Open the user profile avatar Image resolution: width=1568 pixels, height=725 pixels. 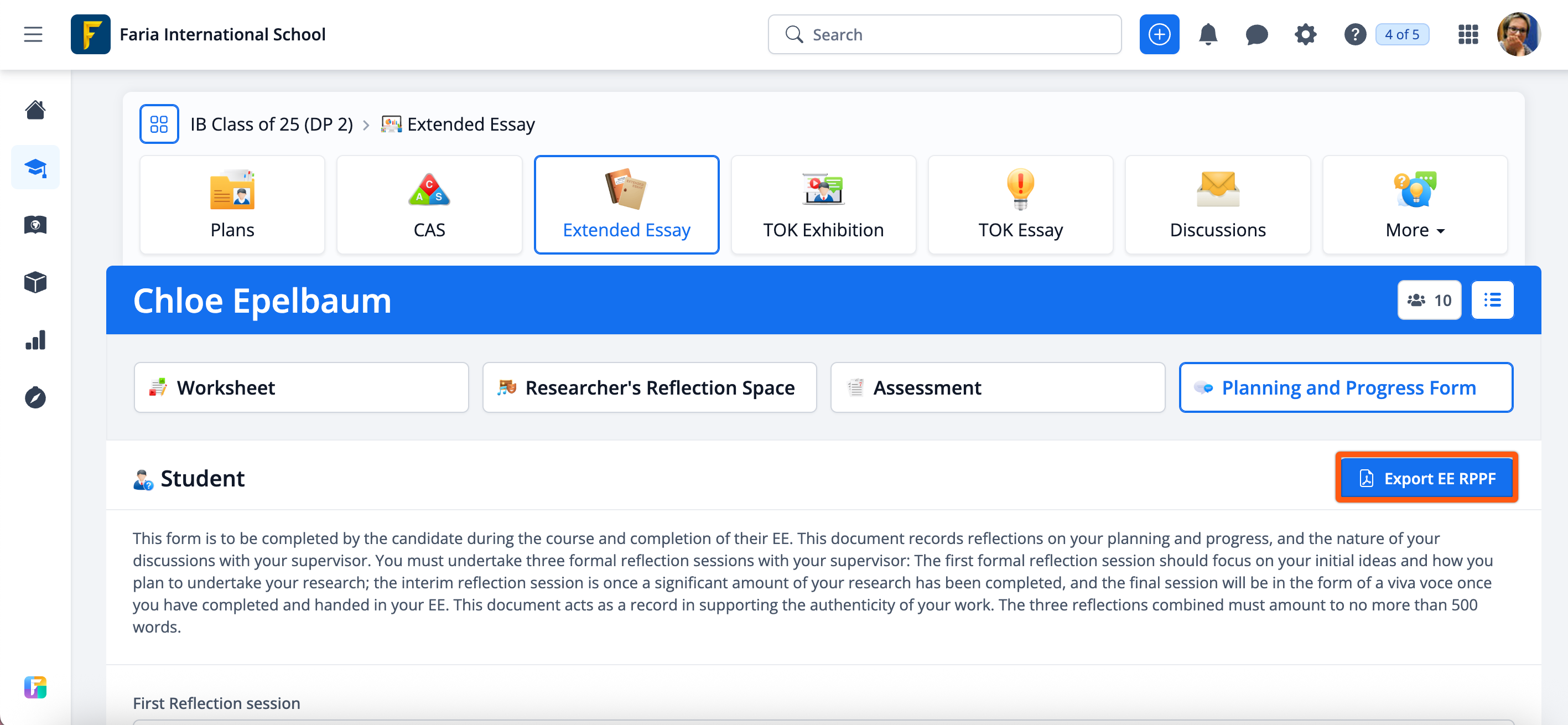click(1519, 35)
